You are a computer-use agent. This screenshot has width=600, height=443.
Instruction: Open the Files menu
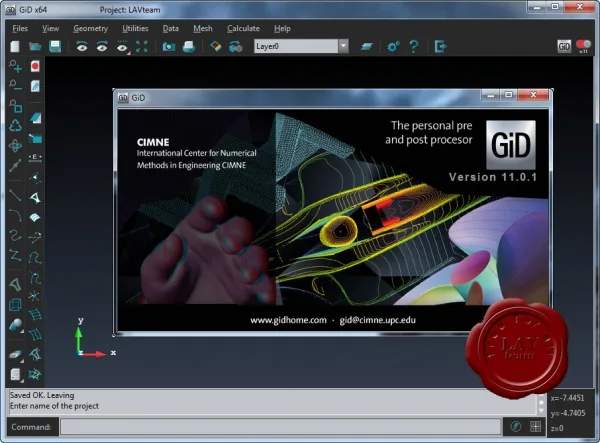(x=20, y=29)
